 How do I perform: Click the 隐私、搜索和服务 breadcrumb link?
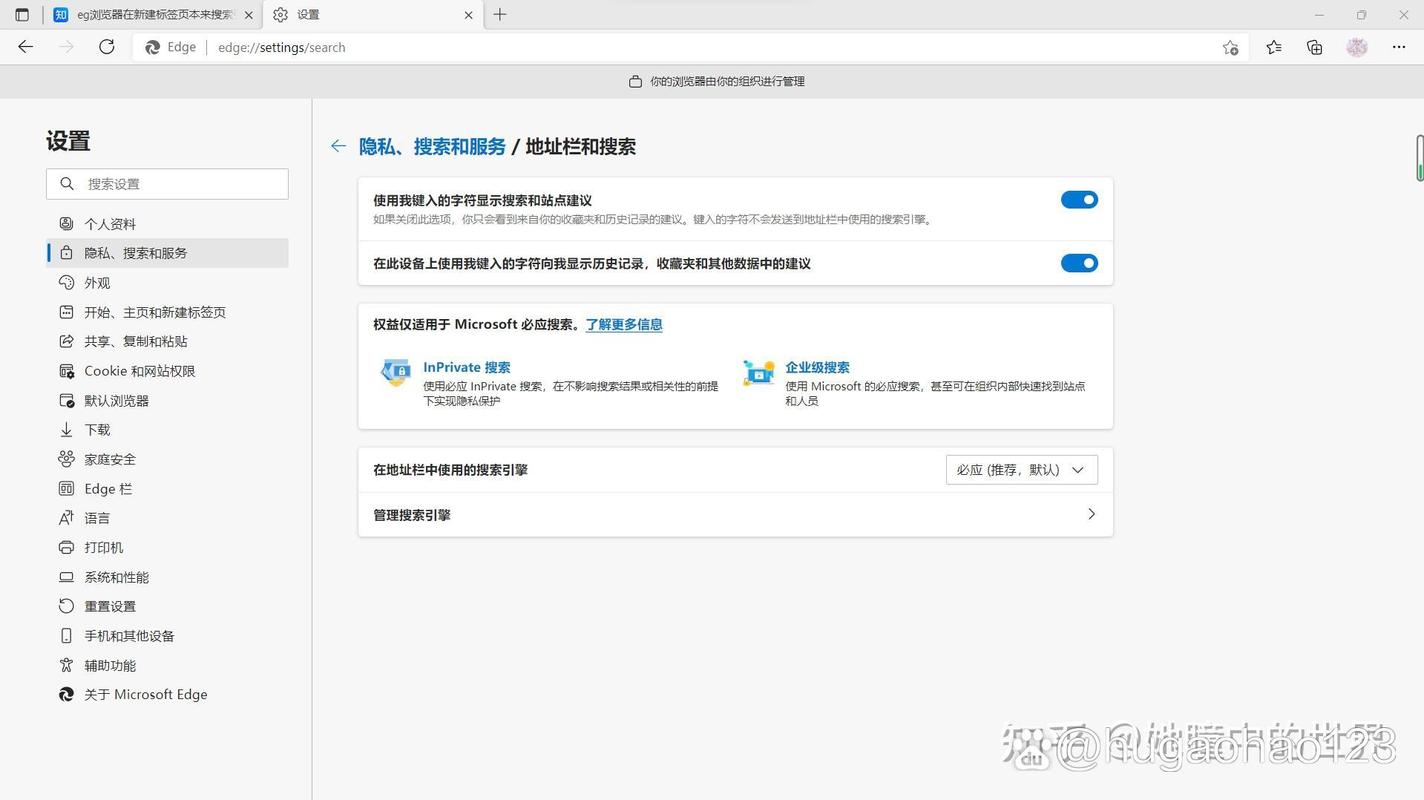click(x=432, y=146)
